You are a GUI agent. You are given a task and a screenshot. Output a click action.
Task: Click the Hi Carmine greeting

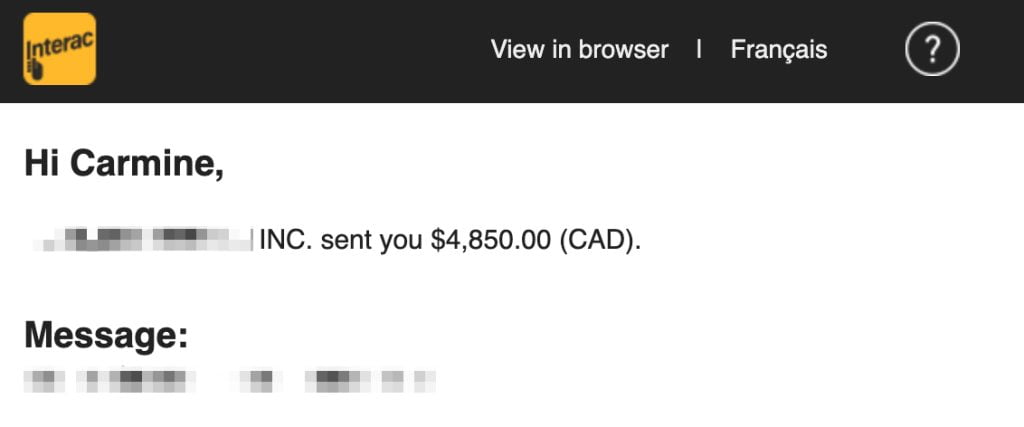(x=123, y=163)
